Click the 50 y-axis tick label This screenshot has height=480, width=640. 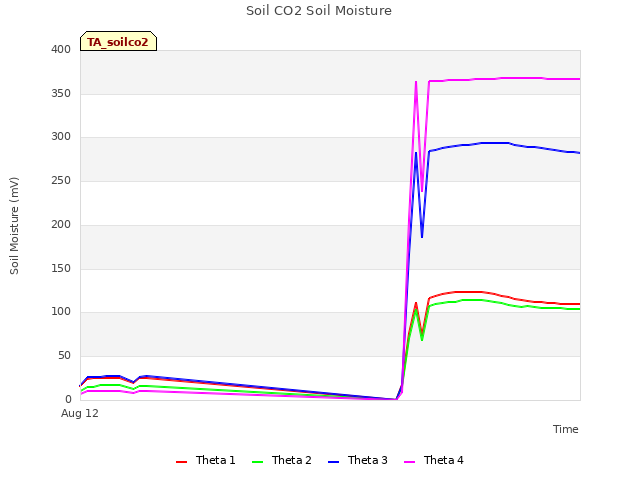click(64, 356)
